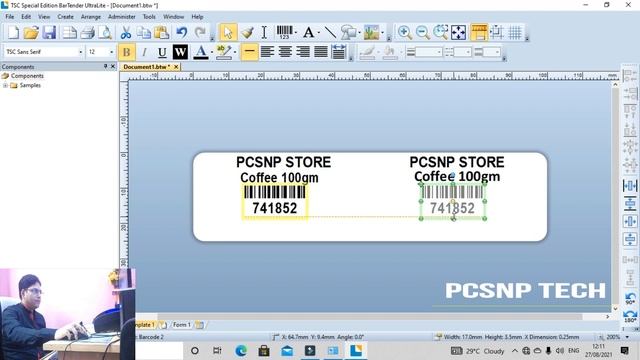Open the shape tool dropdown arrow

click(359, 33)
